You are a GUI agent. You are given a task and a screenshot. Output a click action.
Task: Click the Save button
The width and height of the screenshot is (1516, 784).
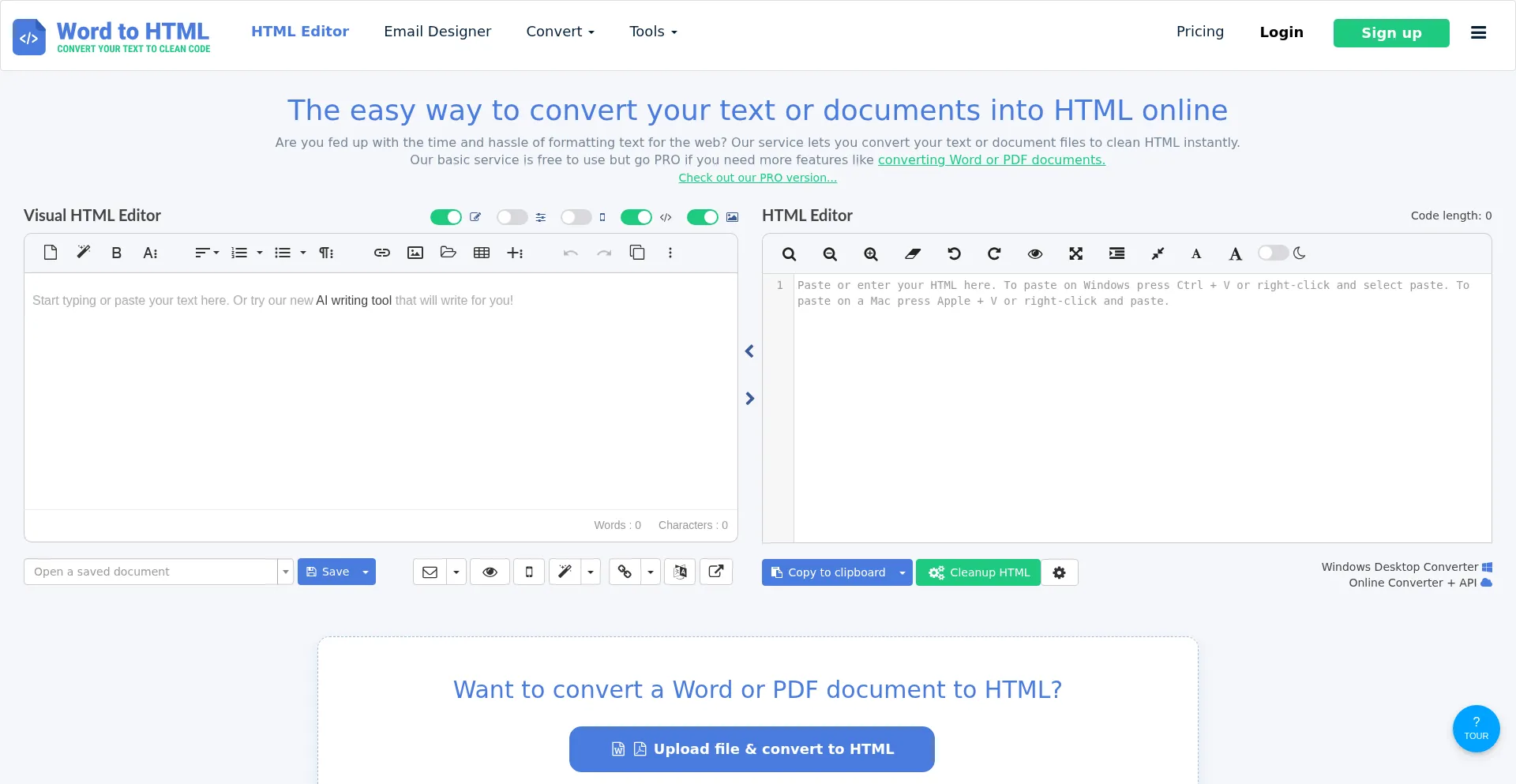[x=327, y=572]
